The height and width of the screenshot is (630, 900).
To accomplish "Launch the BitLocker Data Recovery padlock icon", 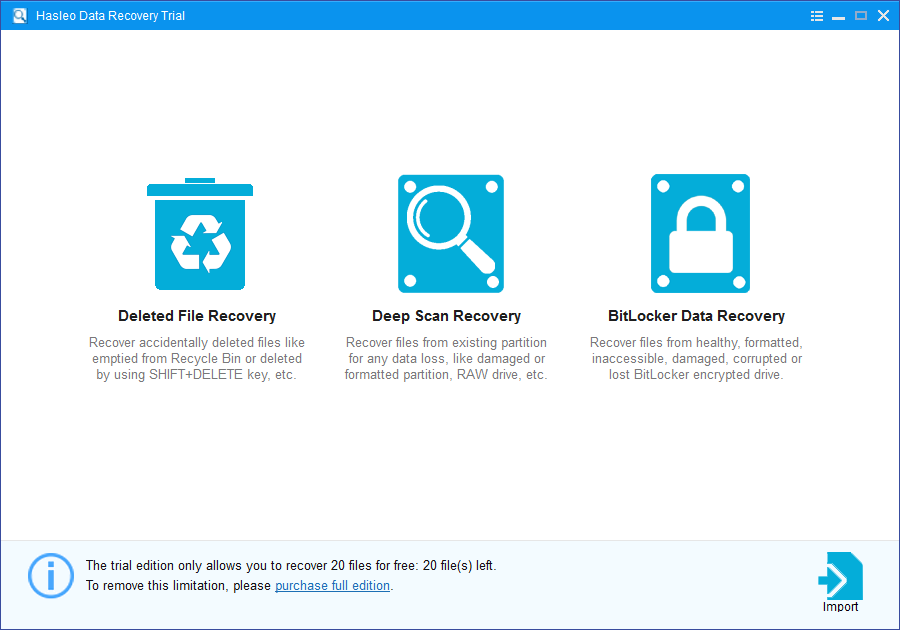I will [x=700, y=233].
